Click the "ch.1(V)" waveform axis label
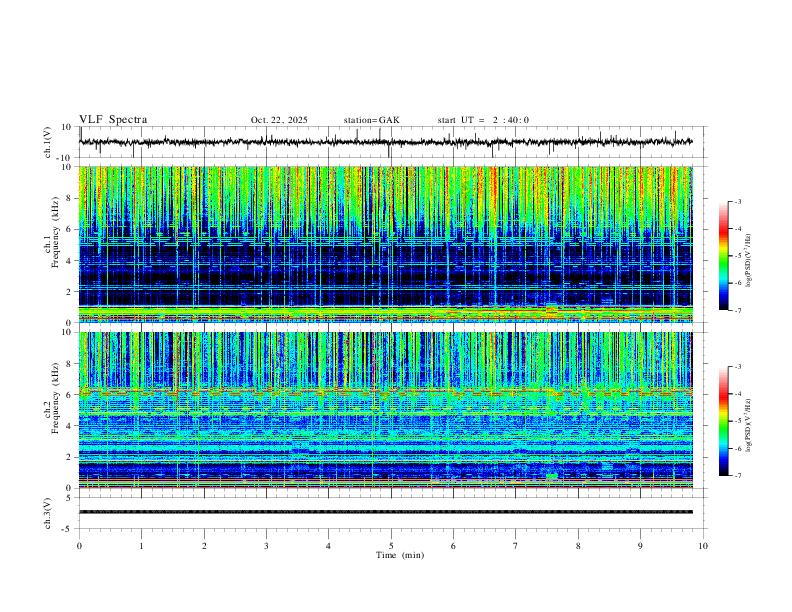Viewport: 792px width, 612px height. (x=47, y=142)
